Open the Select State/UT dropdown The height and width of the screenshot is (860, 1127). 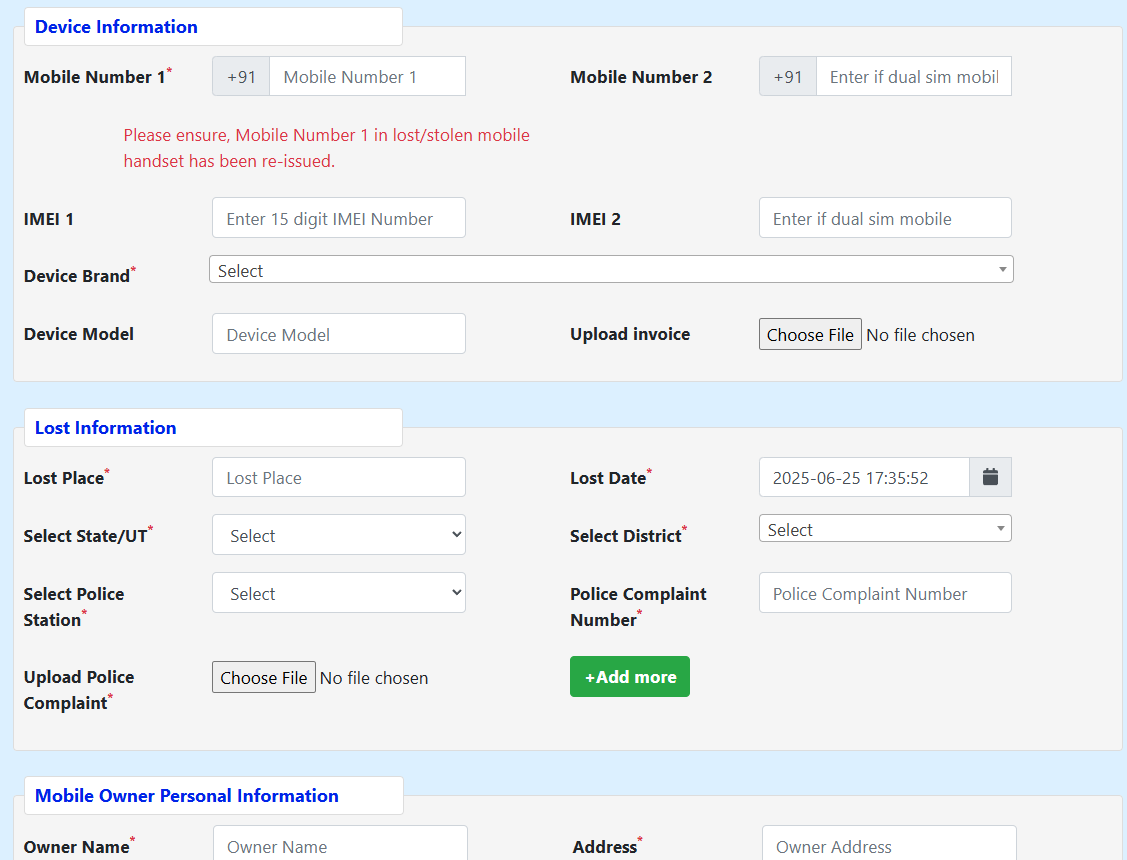(x=338, y=535)
